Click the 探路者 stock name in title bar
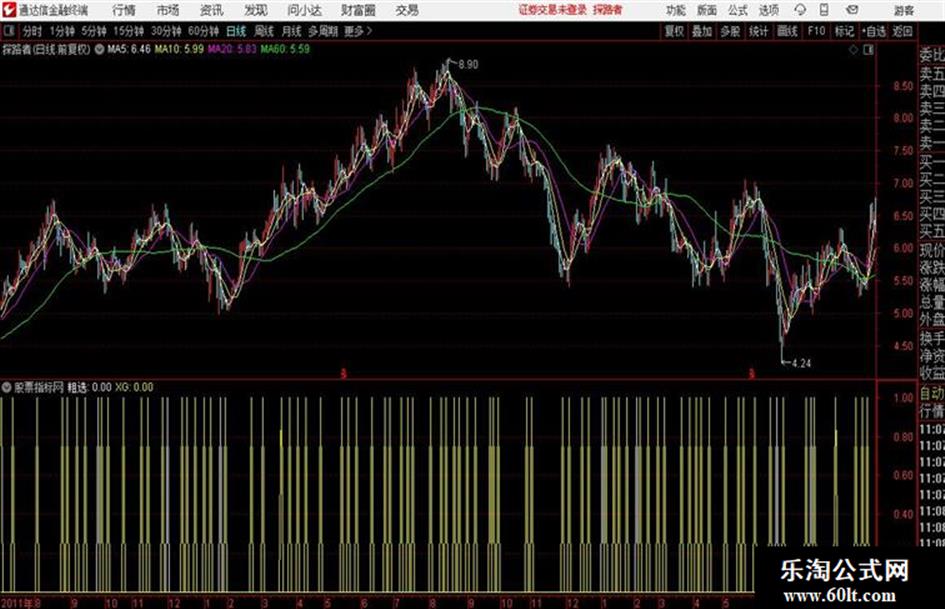This screenshot has width=945, height=609. click(608, 10)
